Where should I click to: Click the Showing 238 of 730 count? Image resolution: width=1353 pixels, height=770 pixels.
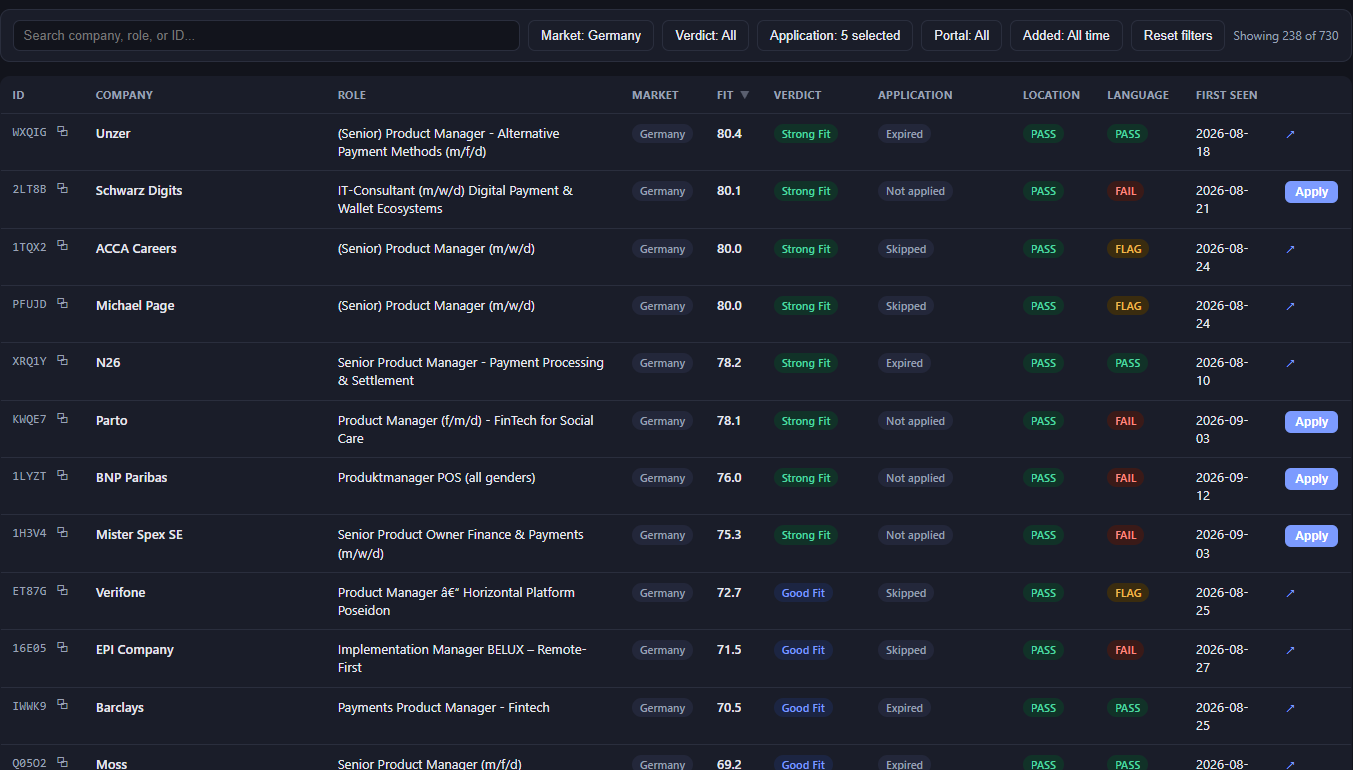point(1285,35)
